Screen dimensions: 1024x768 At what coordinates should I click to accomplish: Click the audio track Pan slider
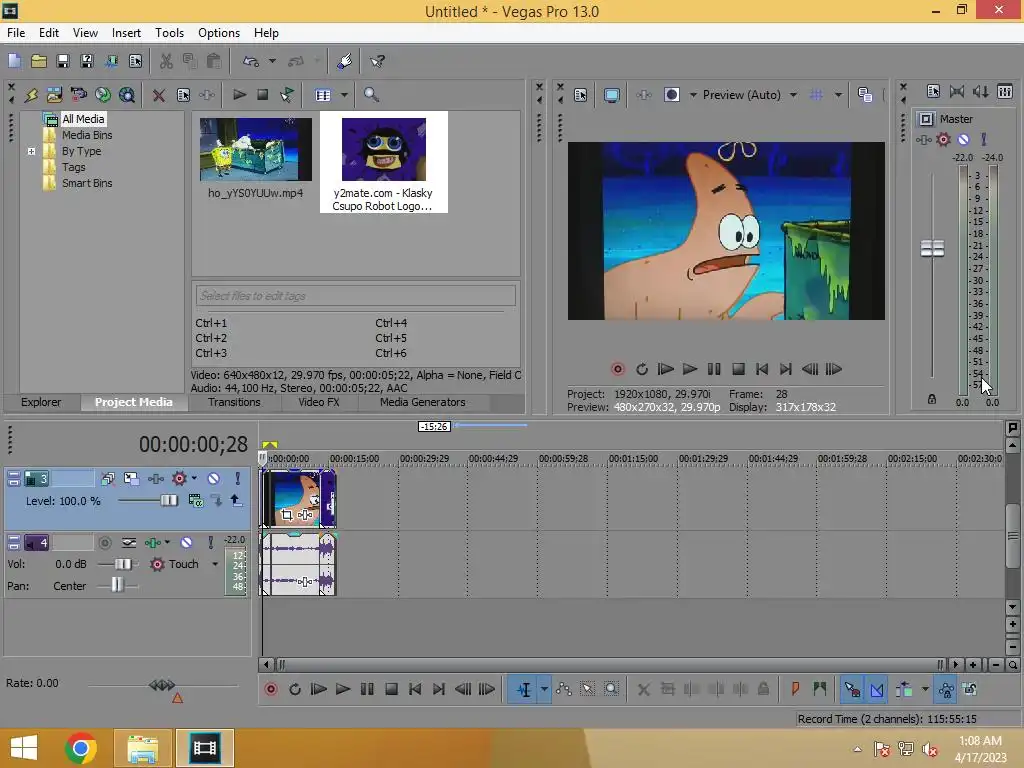117,584
